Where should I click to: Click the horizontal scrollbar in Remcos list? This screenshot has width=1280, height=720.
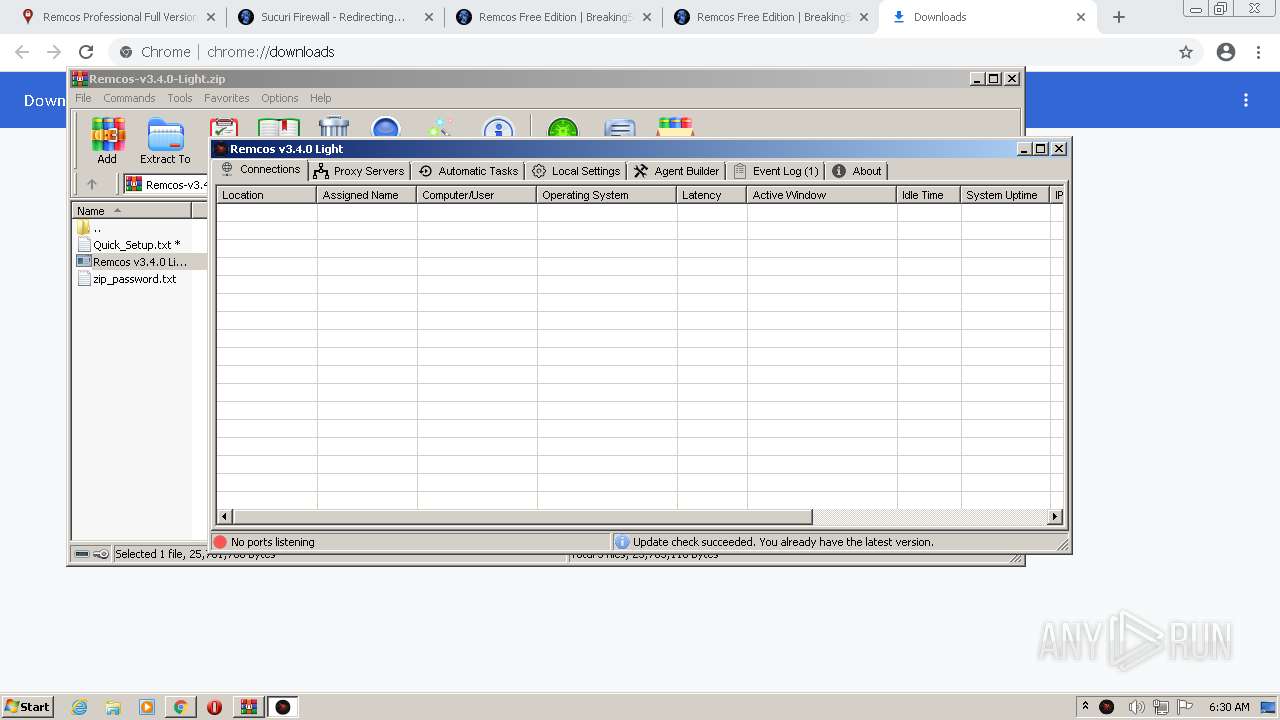[x=523, y=517]
